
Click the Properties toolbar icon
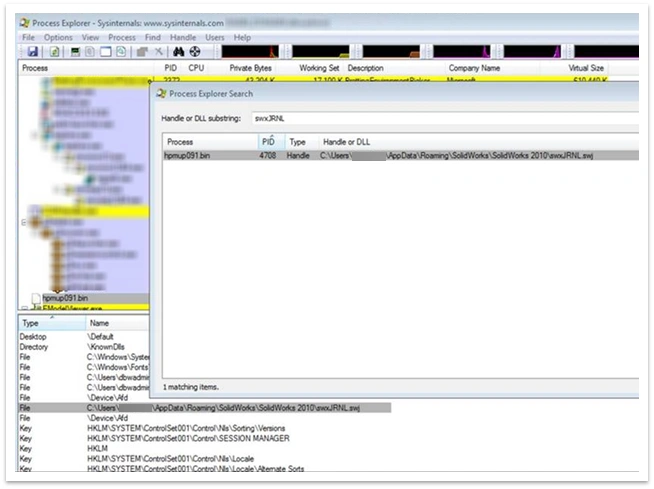click(x=142, y=51)
